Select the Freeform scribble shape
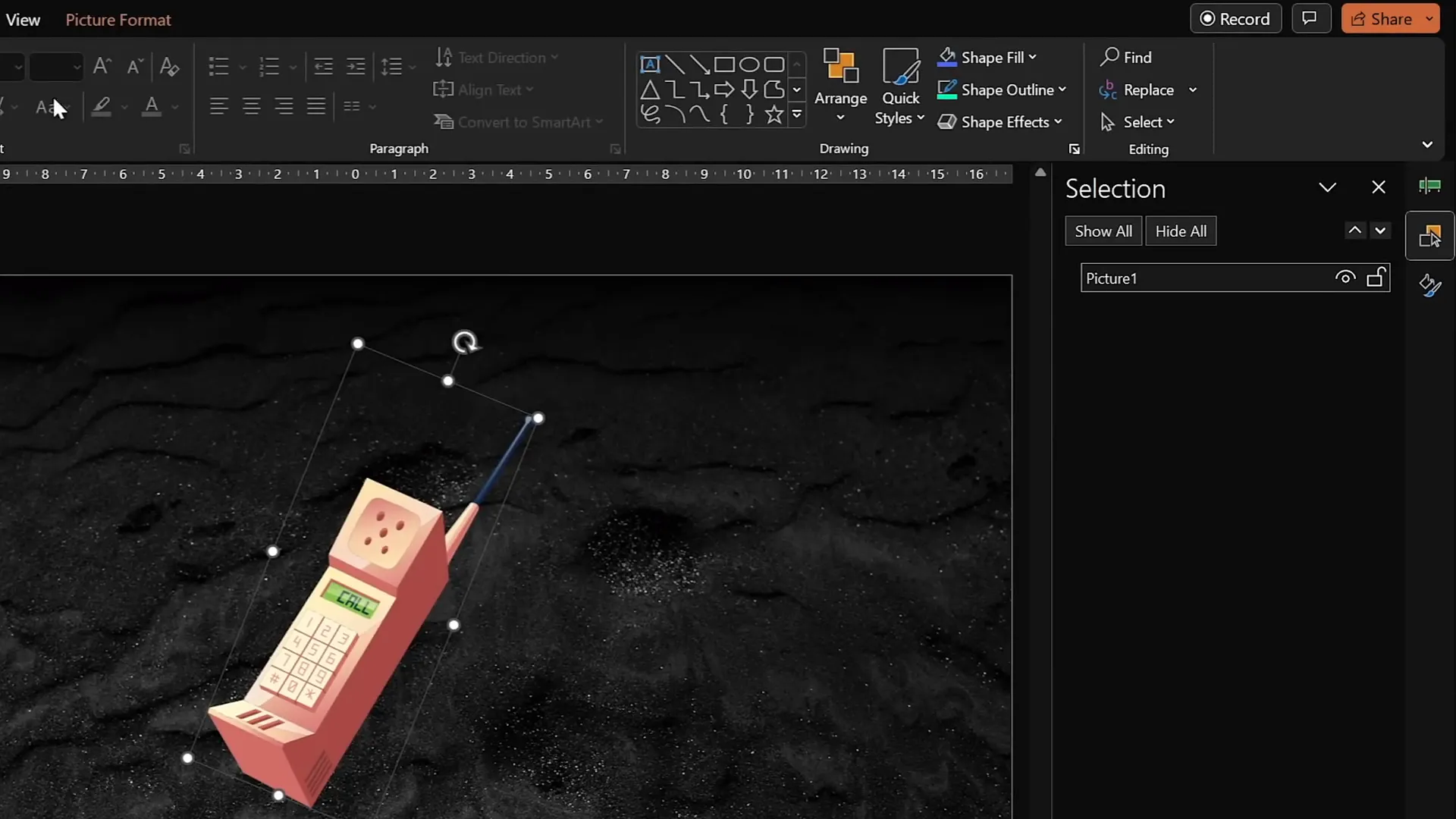The height and width of the screenshot is (819, 1456). (x=650, y=115)
